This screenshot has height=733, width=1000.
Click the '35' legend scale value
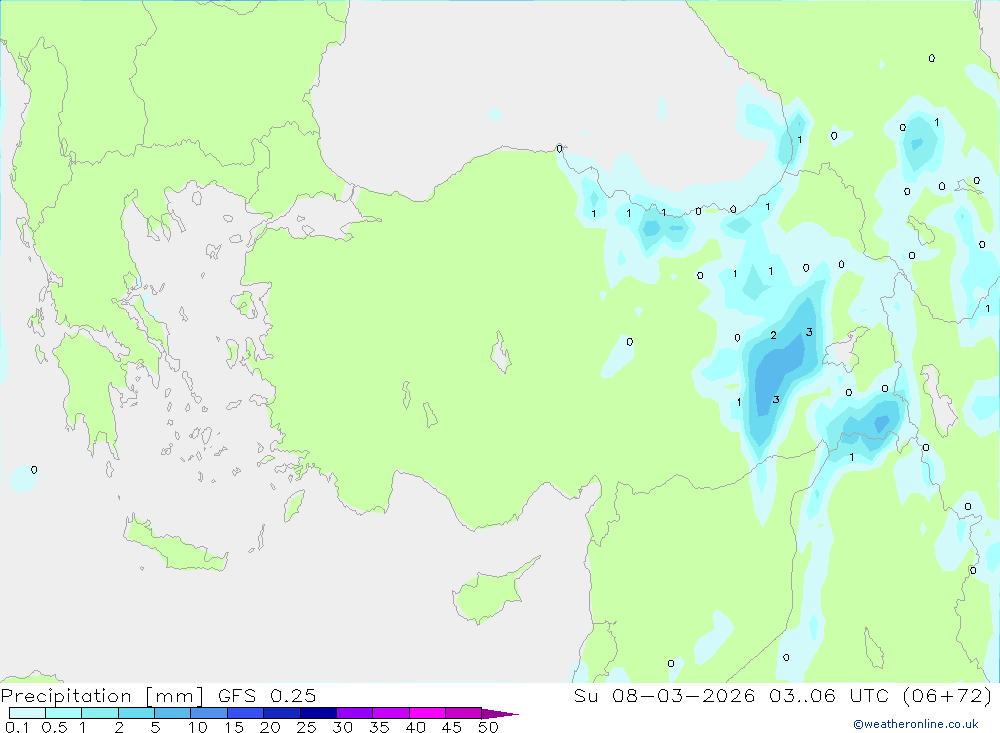coord(379,727)
